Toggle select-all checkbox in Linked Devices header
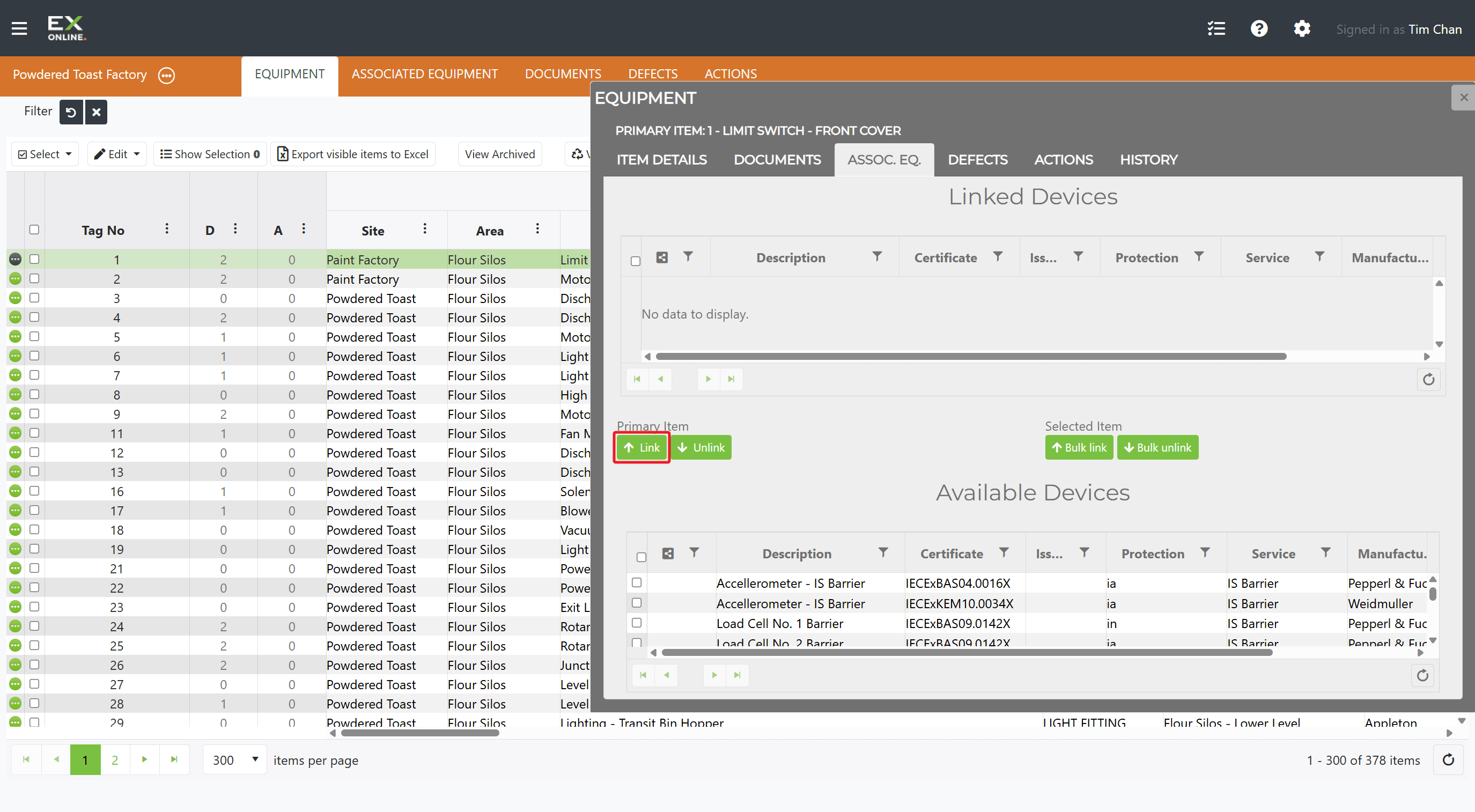Image resolution: width=1475 pixels, height=812 pixels. (x=635, y=261)
